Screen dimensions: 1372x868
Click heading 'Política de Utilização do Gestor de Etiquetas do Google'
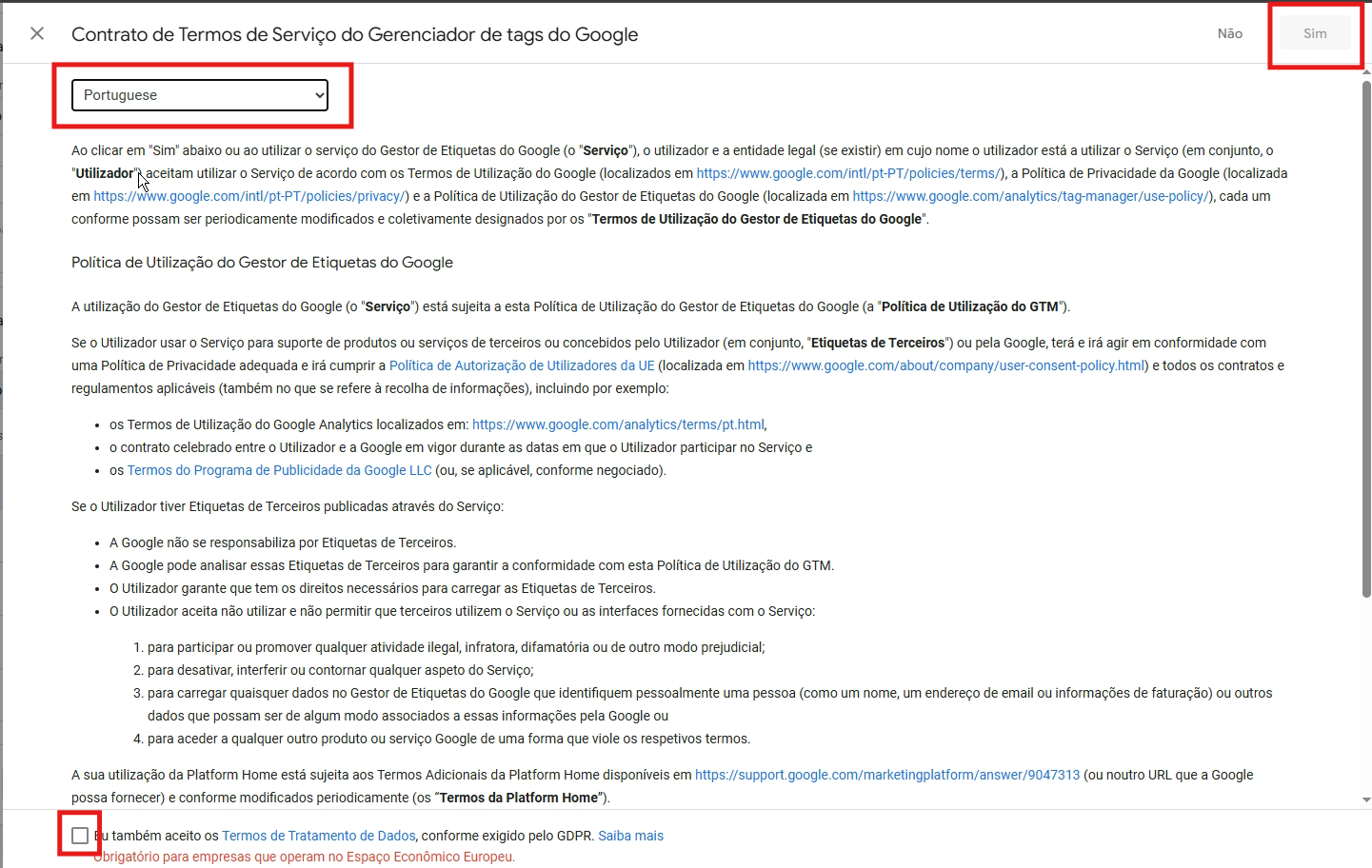262,263
